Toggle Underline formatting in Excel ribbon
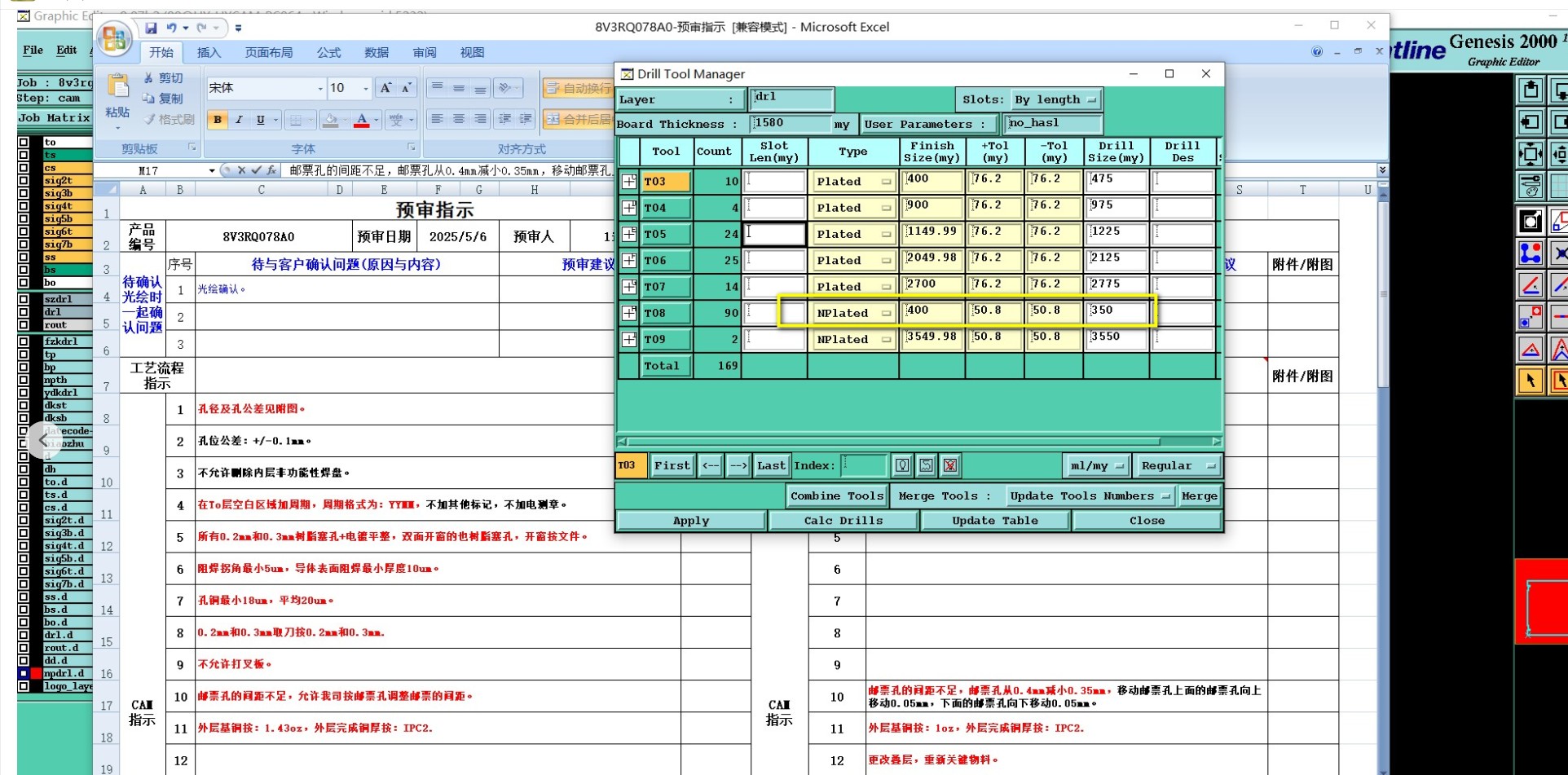The width and height of the screenshot is (1568, 775). 260,120
